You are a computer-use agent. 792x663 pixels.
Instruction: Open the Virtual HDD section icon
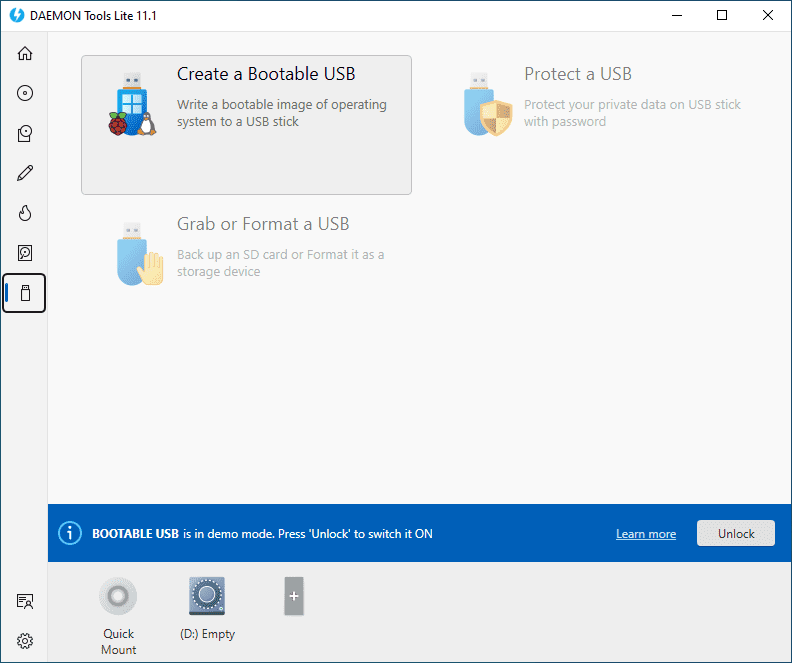25,252
